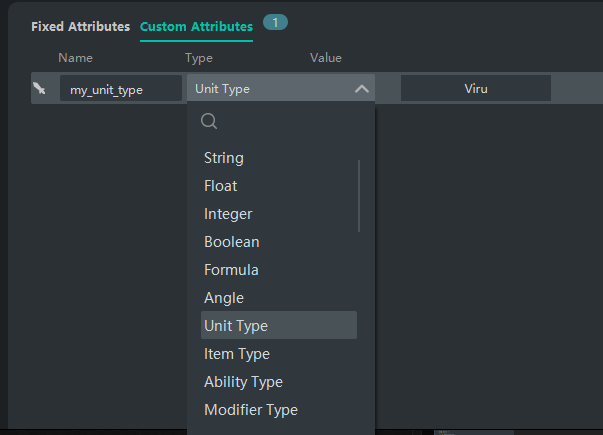Pick the Integer type option
This screenshot has width=603, height=435.
coord(228,214)
